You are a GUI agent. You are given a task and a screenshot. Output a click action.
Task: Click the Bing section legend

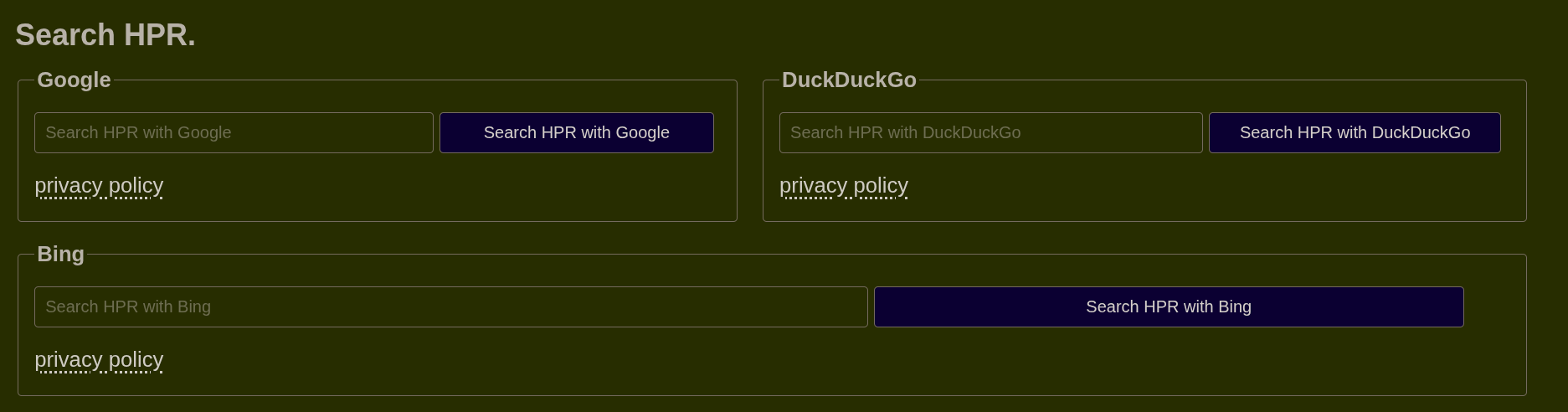click(x=60, y=254)
